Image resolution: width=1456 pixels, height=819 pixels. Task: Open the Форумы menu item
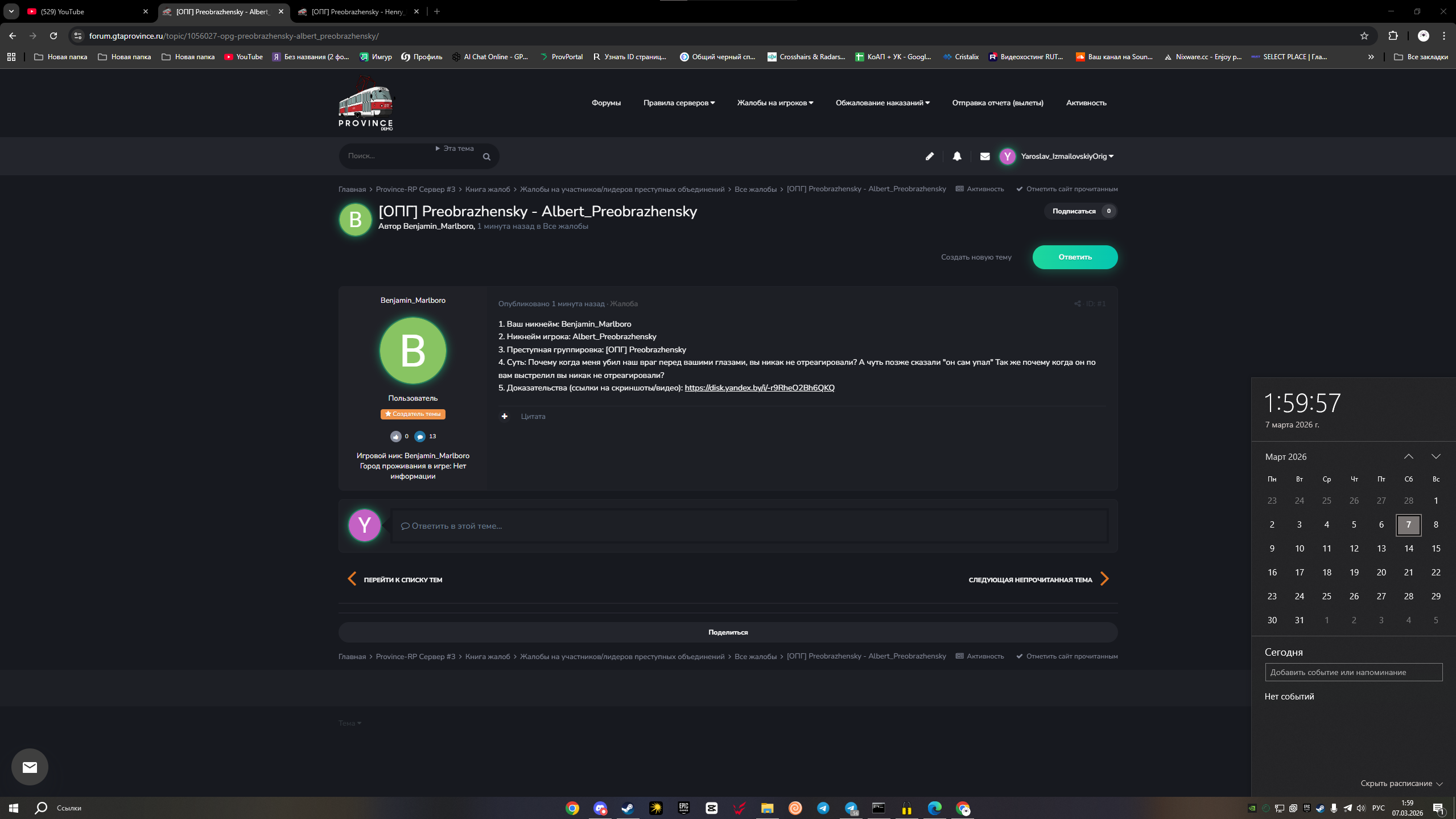click(606, 103)
